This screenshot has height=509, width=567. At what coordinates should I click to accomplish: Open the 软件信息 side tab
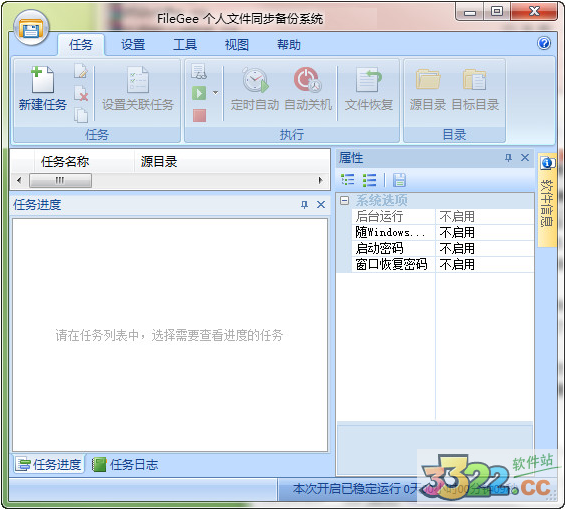547,200
